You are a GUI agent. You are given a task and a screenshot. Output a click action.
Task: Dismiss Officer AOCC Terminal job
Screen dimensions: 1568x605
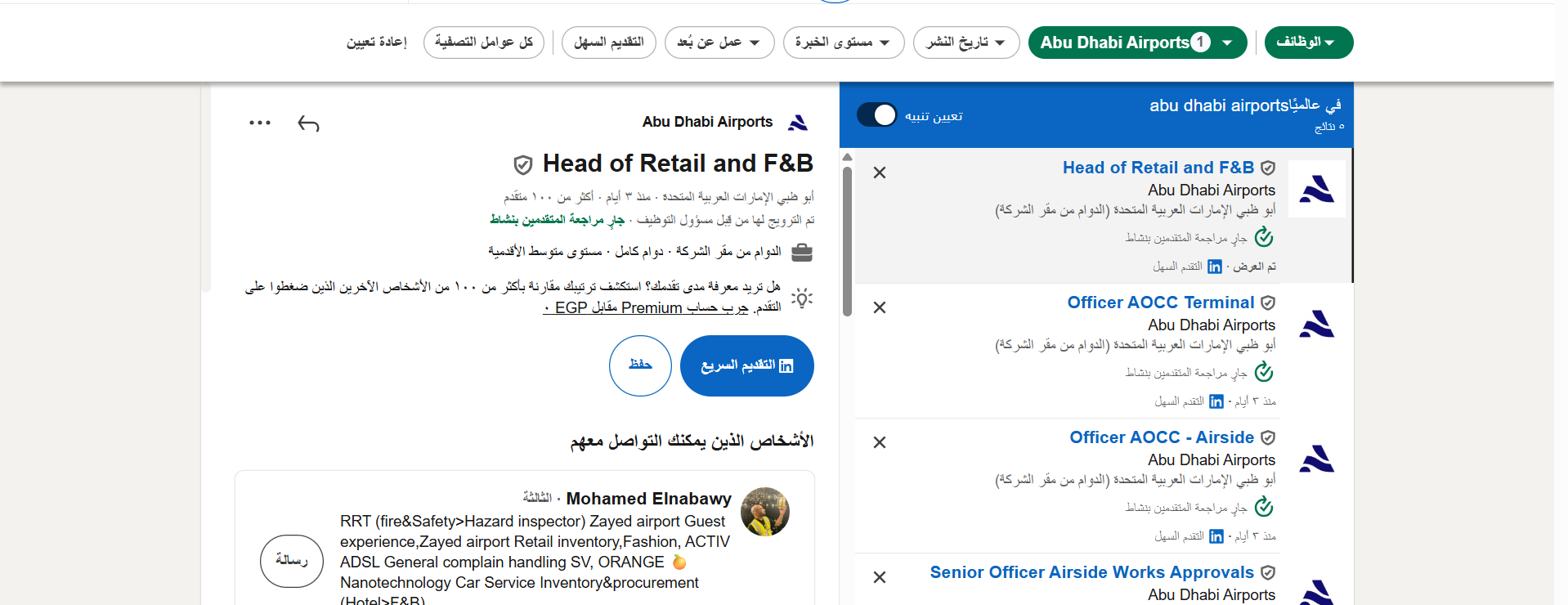[880, 307]
